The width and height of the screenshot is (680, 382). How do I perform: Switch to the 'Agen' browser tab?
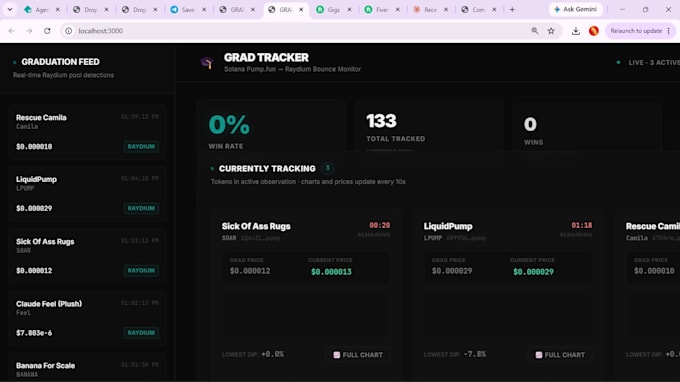pos(41,10)
